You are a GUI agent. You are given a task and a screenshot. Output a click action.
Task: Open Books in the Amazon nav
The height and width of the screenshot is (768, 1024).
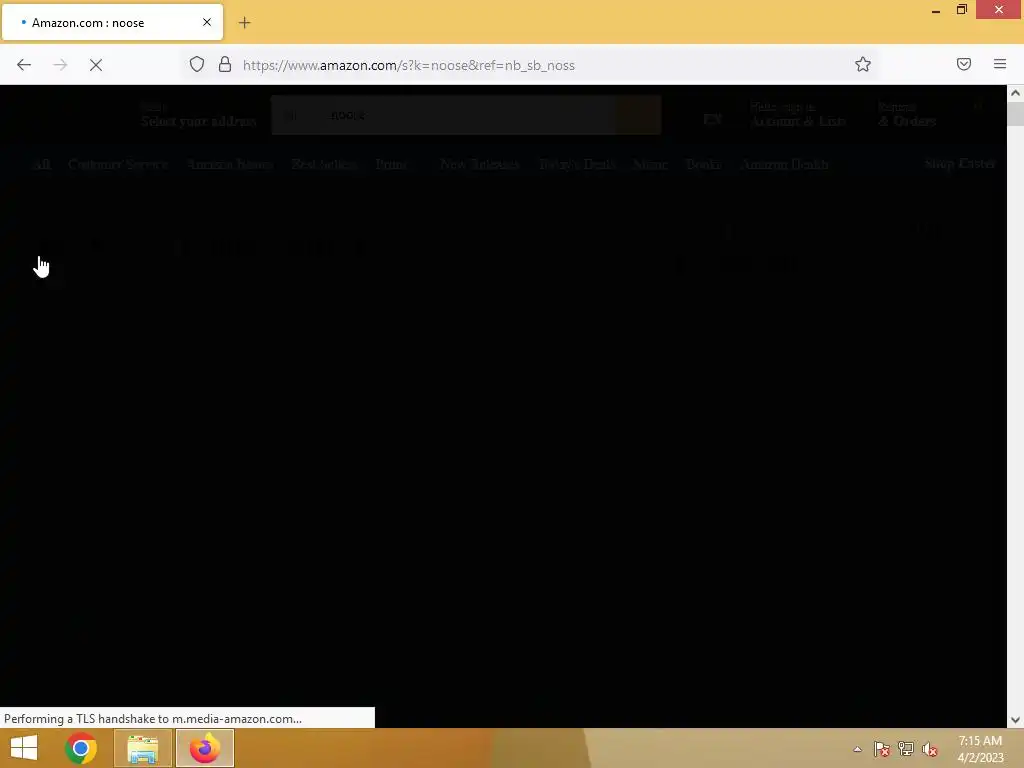point(703,164)
